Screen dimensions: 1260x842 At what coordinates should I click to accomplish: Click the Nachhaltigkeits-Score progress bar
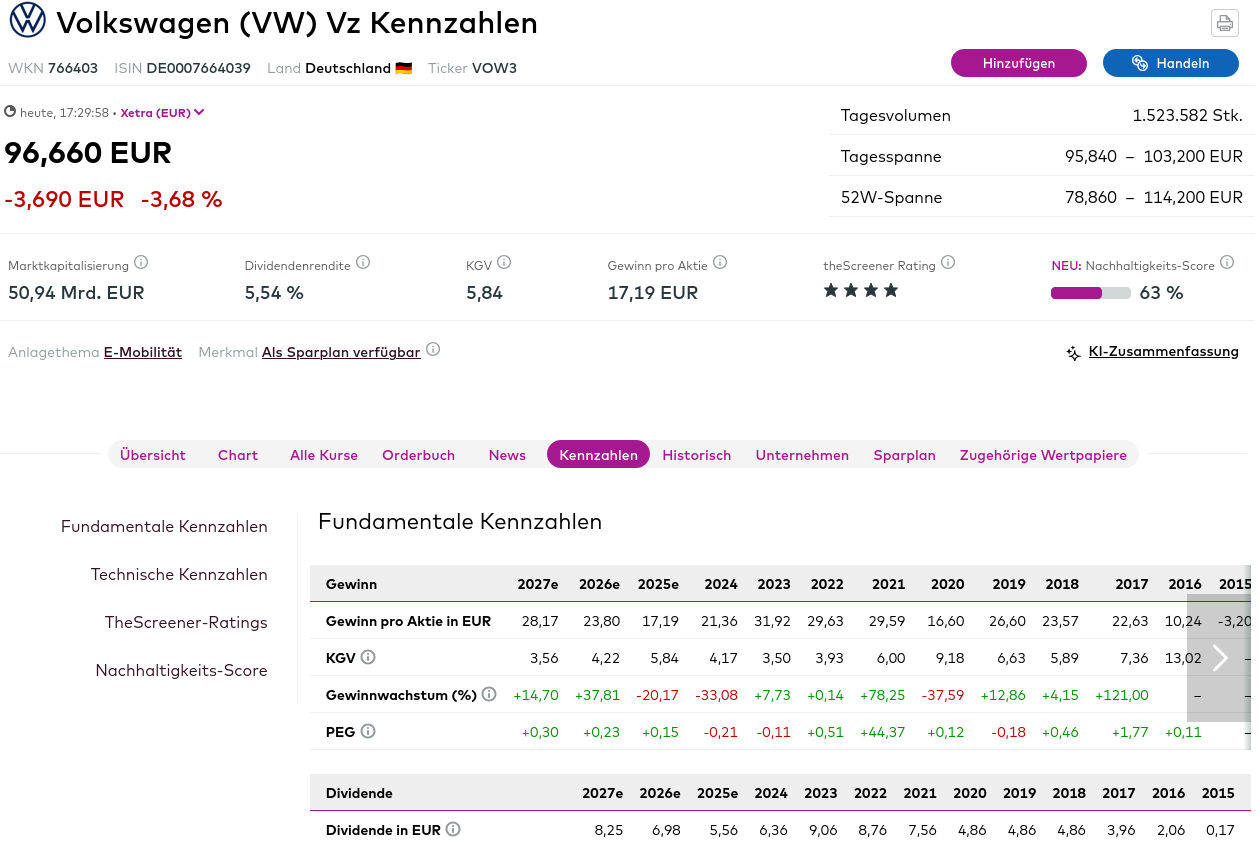coord(1090,293)
